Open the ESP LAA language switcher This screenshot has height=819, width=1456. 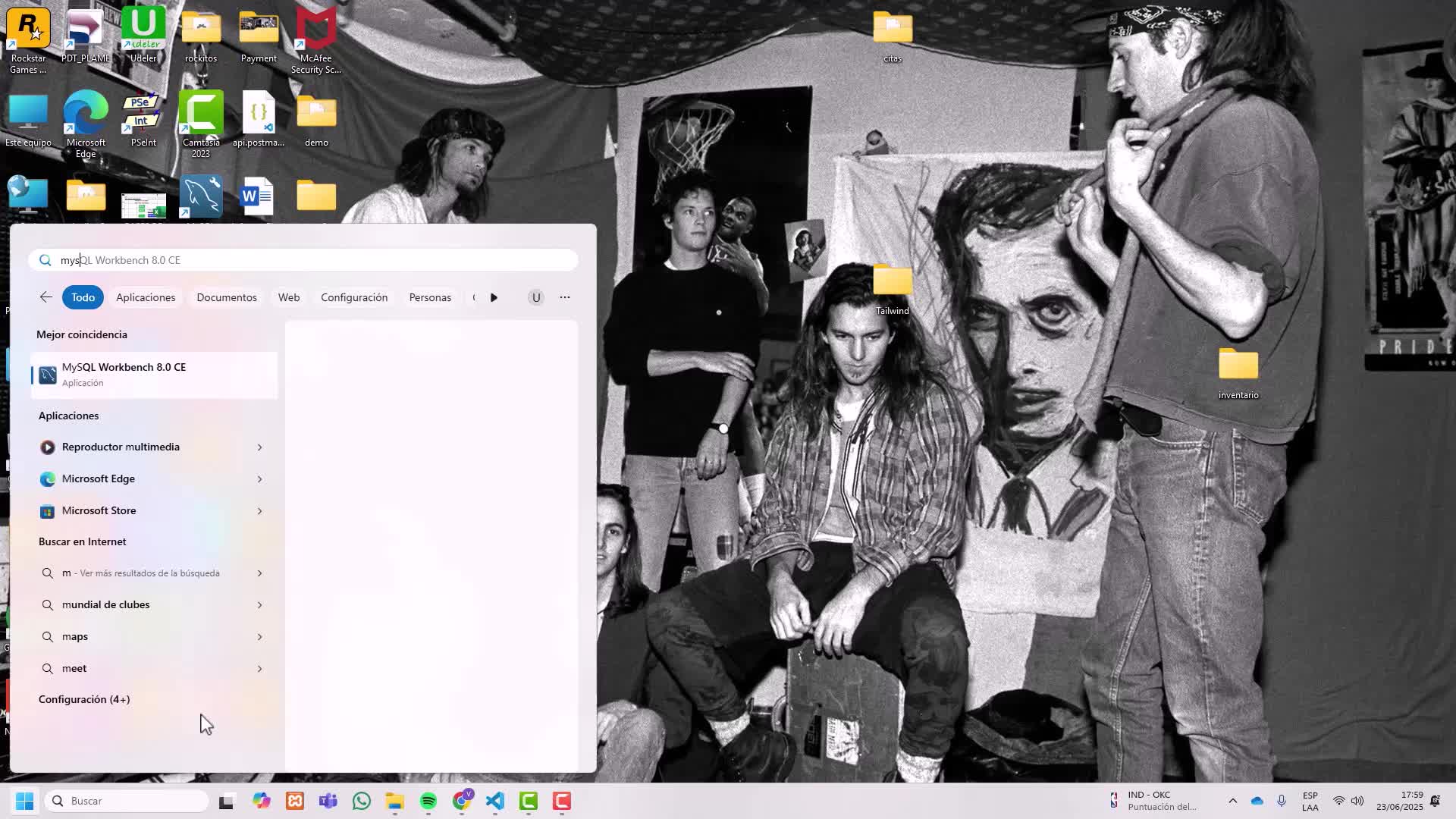point(1310,801)
